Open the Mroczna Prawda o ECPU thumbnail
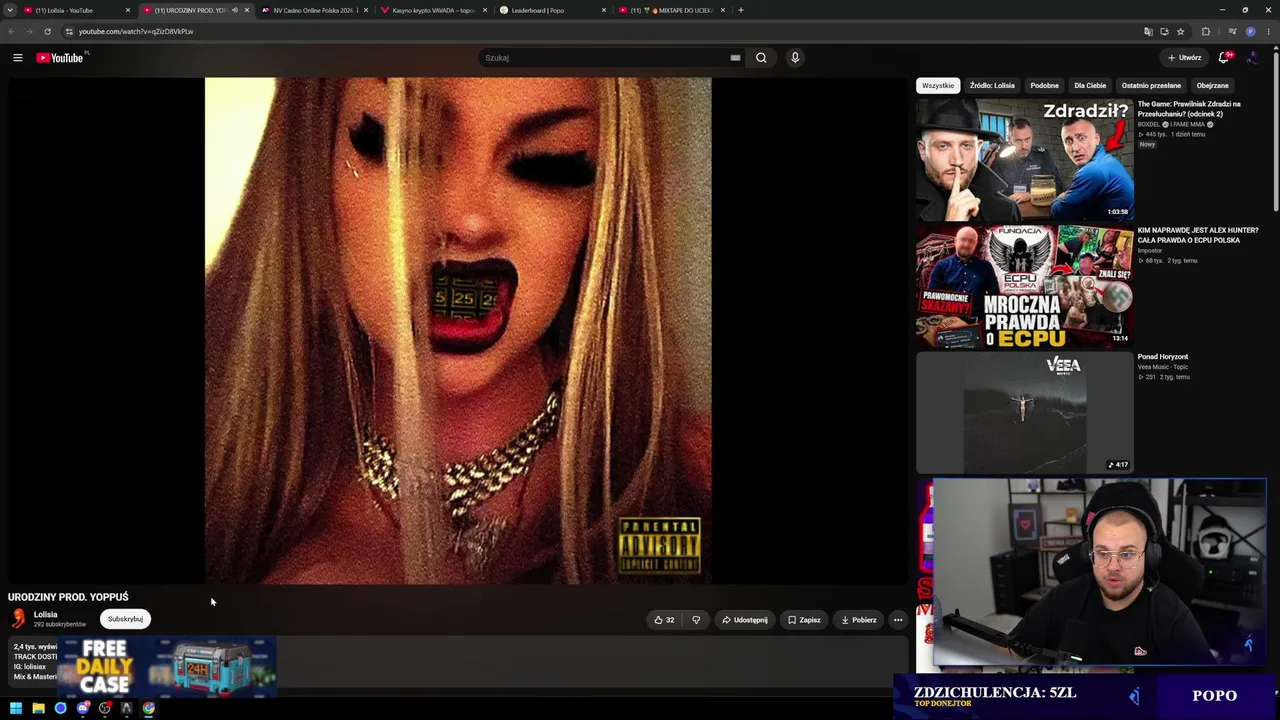The width and height of the screenshot is (1280, 720). (x=1025, y=286)
